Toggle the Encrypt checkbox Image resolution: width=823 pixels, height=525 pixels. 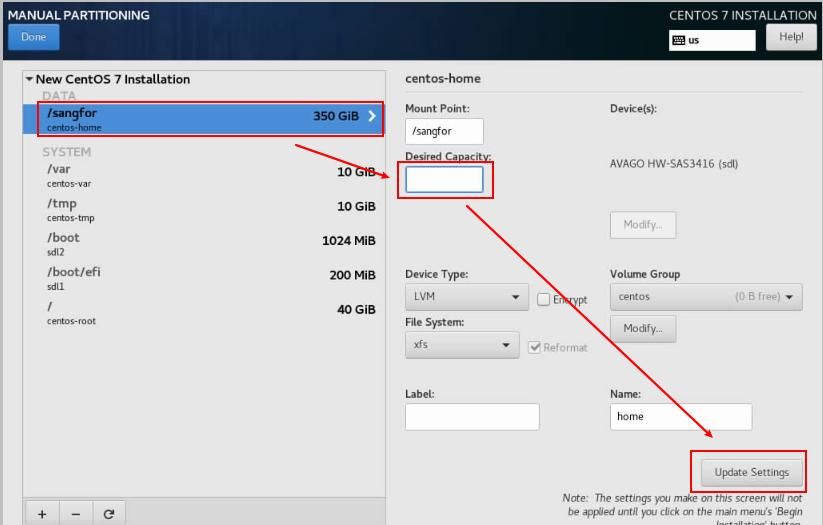click(x=544, y=299)
